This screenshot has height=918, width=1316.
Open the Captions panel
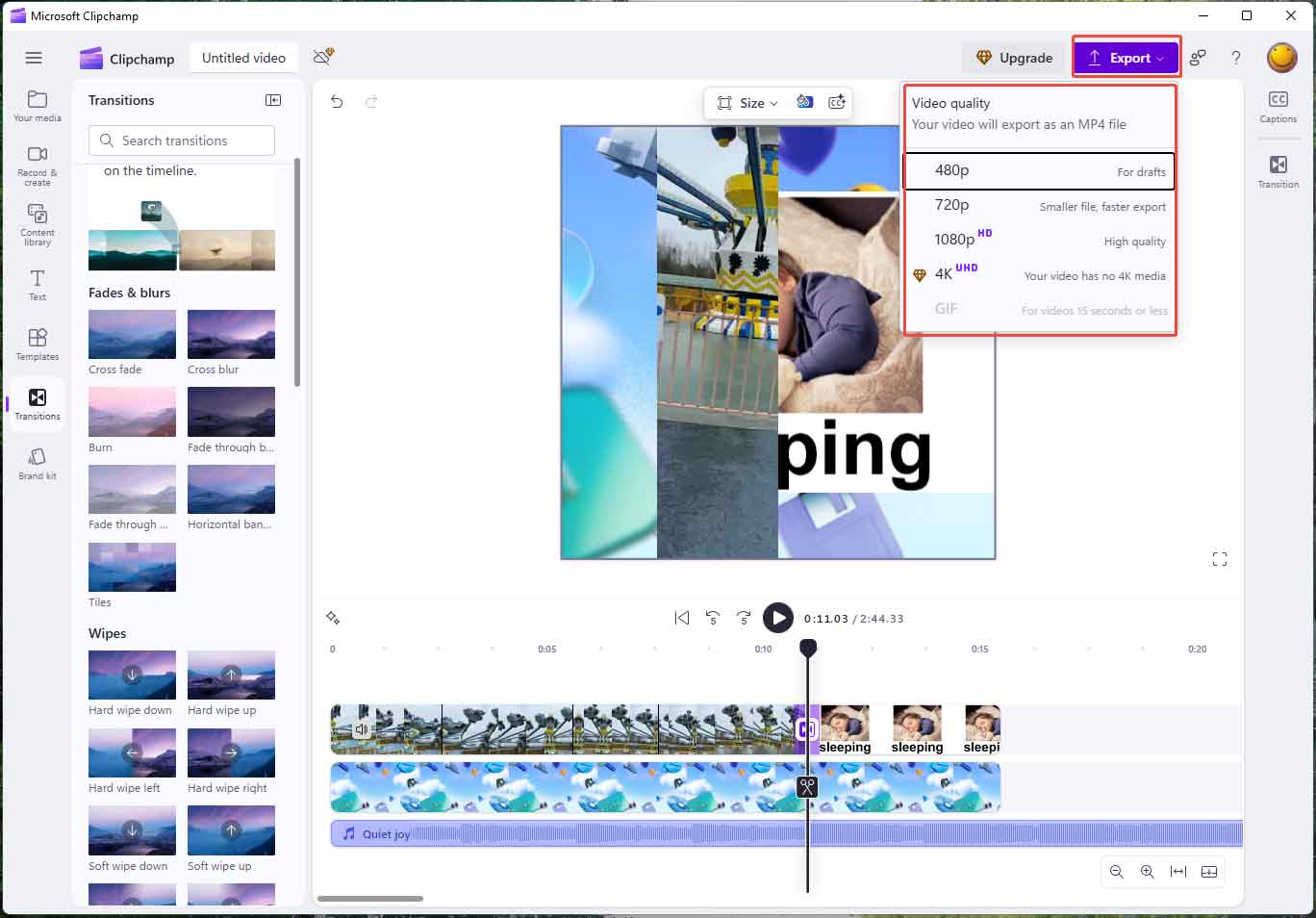pyautogui.click(x=1278, y=106)
